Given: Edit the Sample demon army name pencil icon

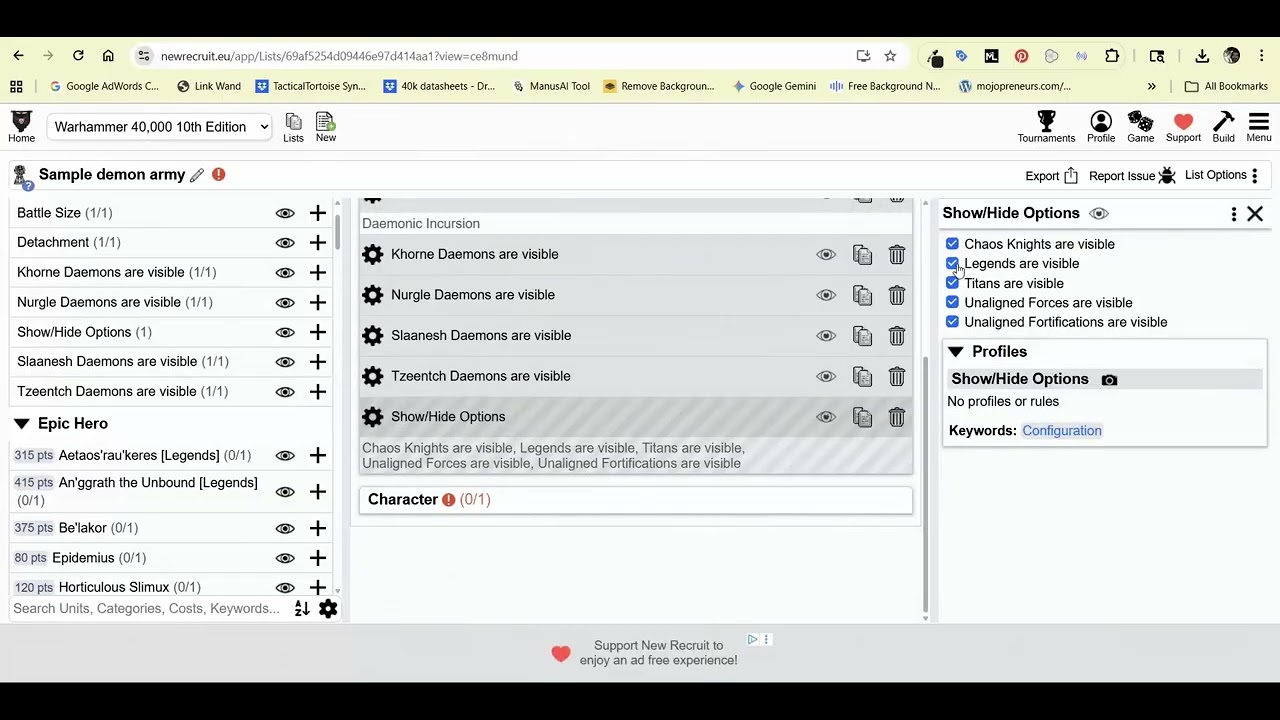Looking at the screenshot, I should point(197,175).
